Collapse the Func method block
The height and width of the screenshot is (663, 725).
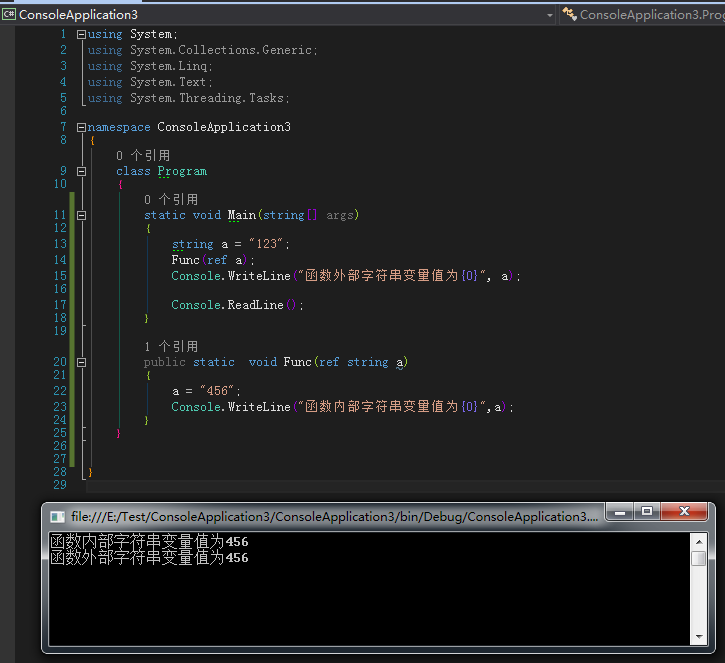pyautogui.click(x=81, y=362)
